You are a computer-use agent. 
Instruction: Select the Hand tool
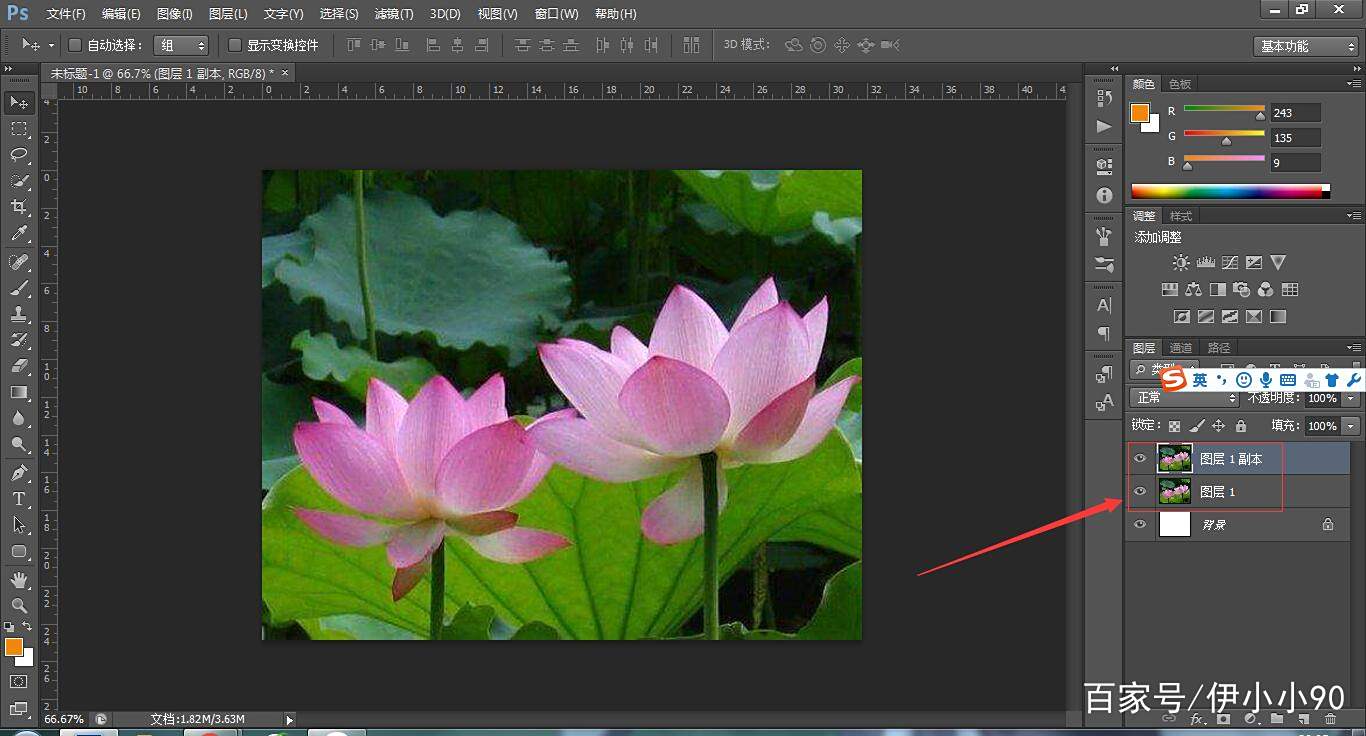click(x=19, y=579)
